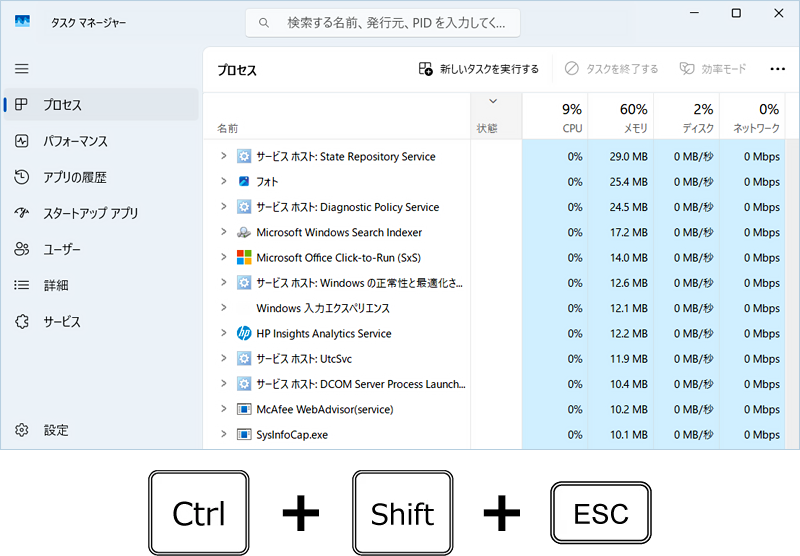The image size is (800, 556).
Task: Click the McAfee WebAdvisor(service) icon
Action: (x=244, y=409)
